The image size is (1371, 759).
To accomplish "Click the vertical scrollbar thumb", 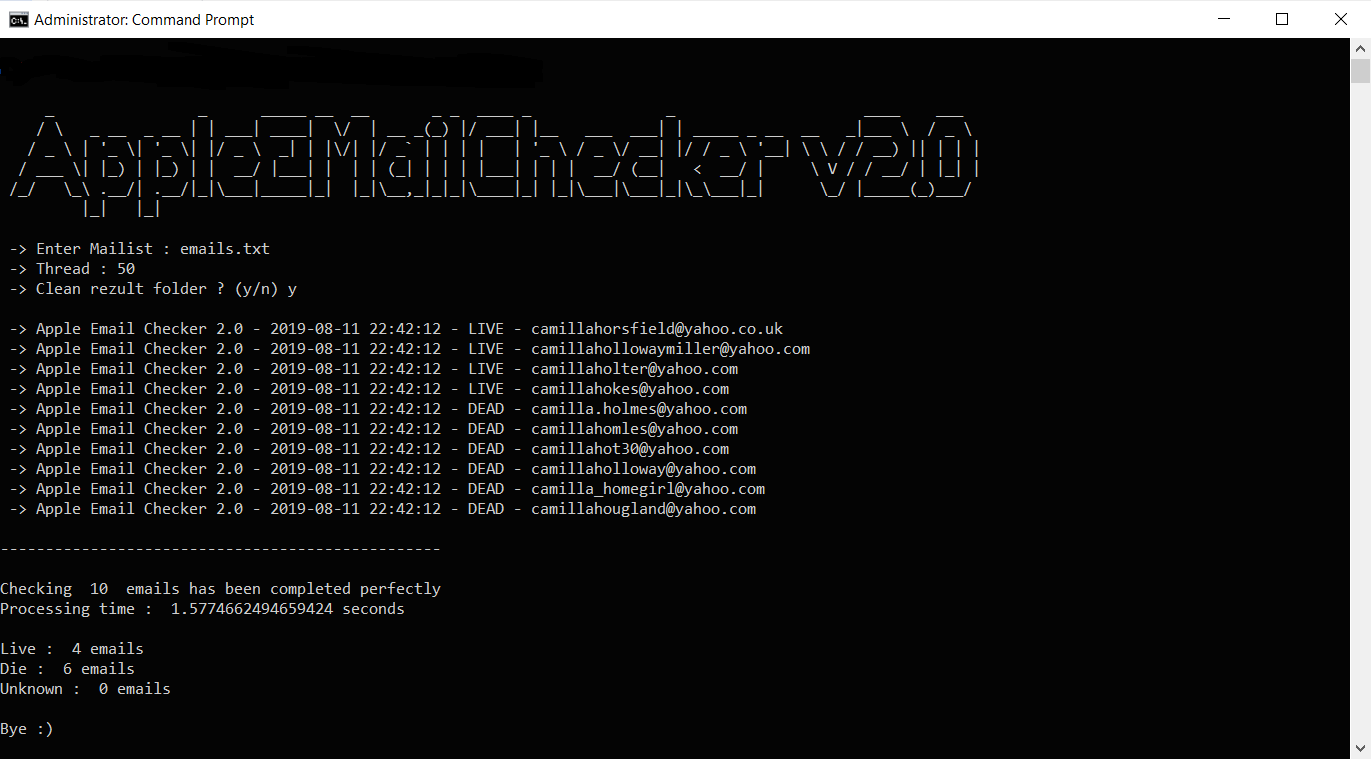I will [x=1360, y=71].
